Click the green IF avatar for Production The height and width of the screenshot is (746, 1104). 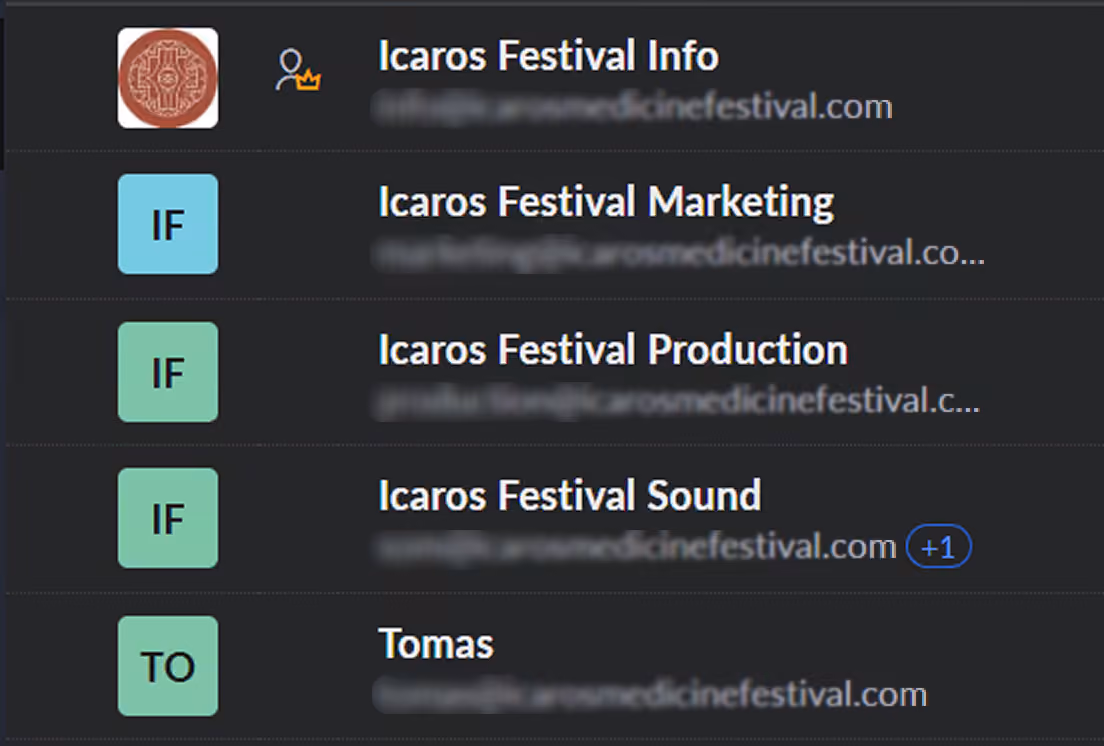168,372
